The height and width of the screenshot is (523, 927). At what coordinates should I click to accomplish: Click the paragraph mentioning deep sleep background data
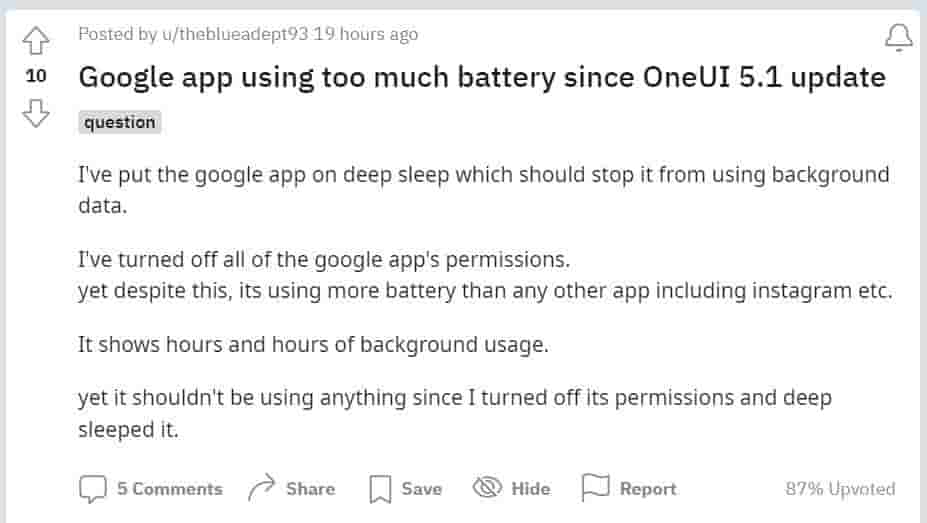click(x=483, y=188)
